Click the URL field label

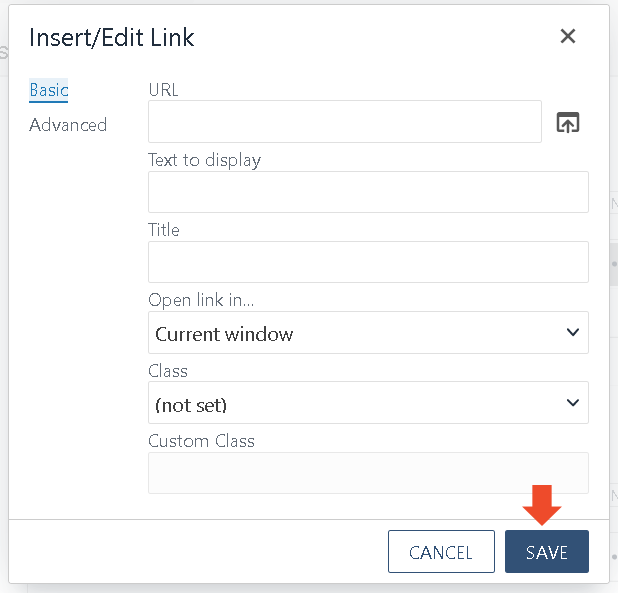pos(163,90)
